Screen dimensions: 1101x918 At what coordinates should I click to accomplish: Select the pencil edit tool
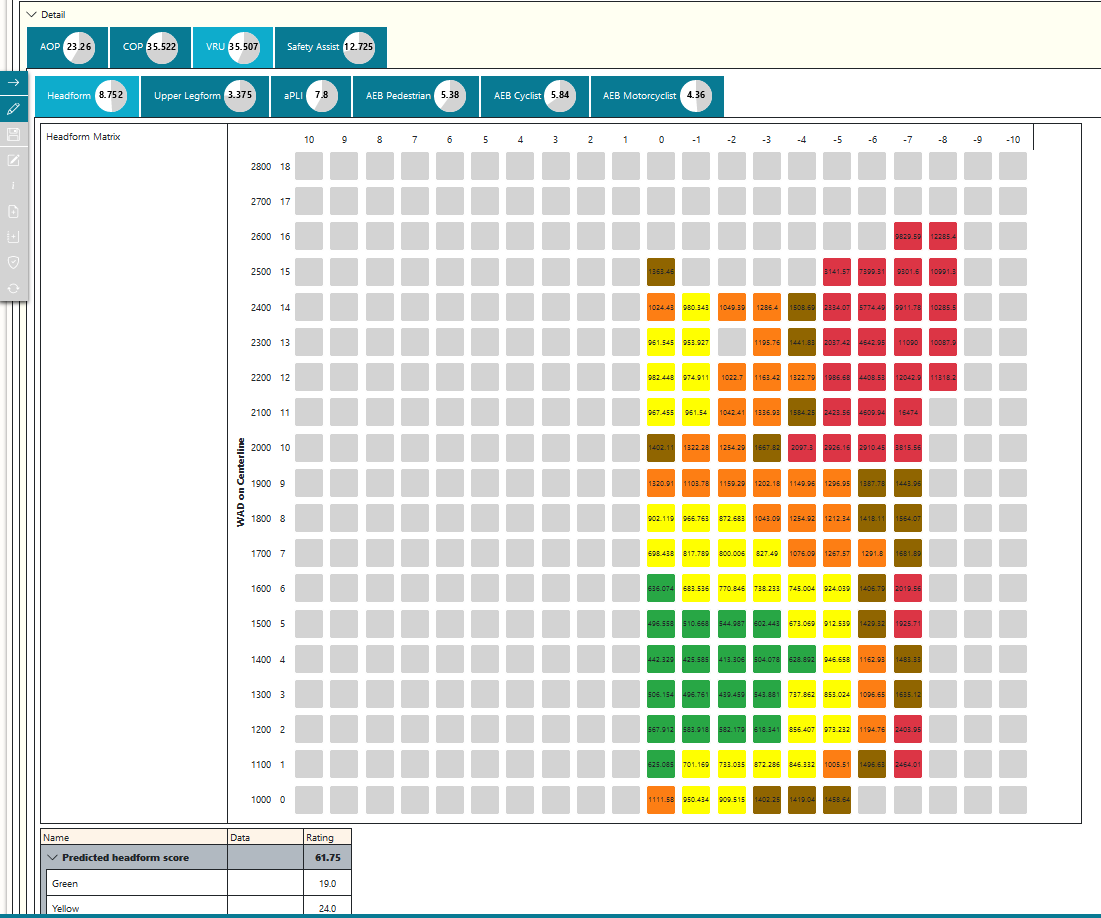[13, 109]
